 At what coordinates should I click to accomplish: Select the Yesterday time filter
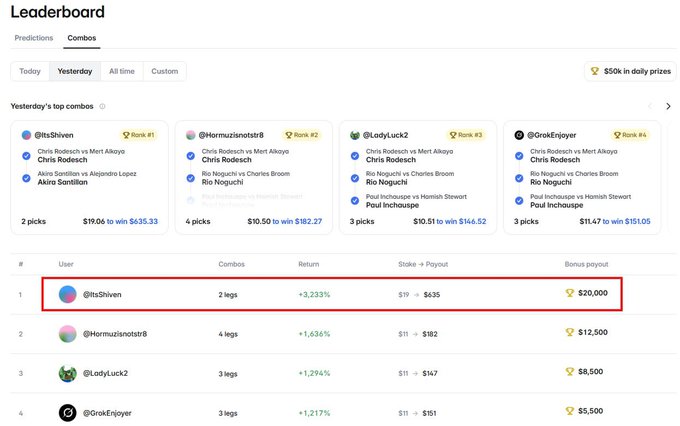(75, 71)
